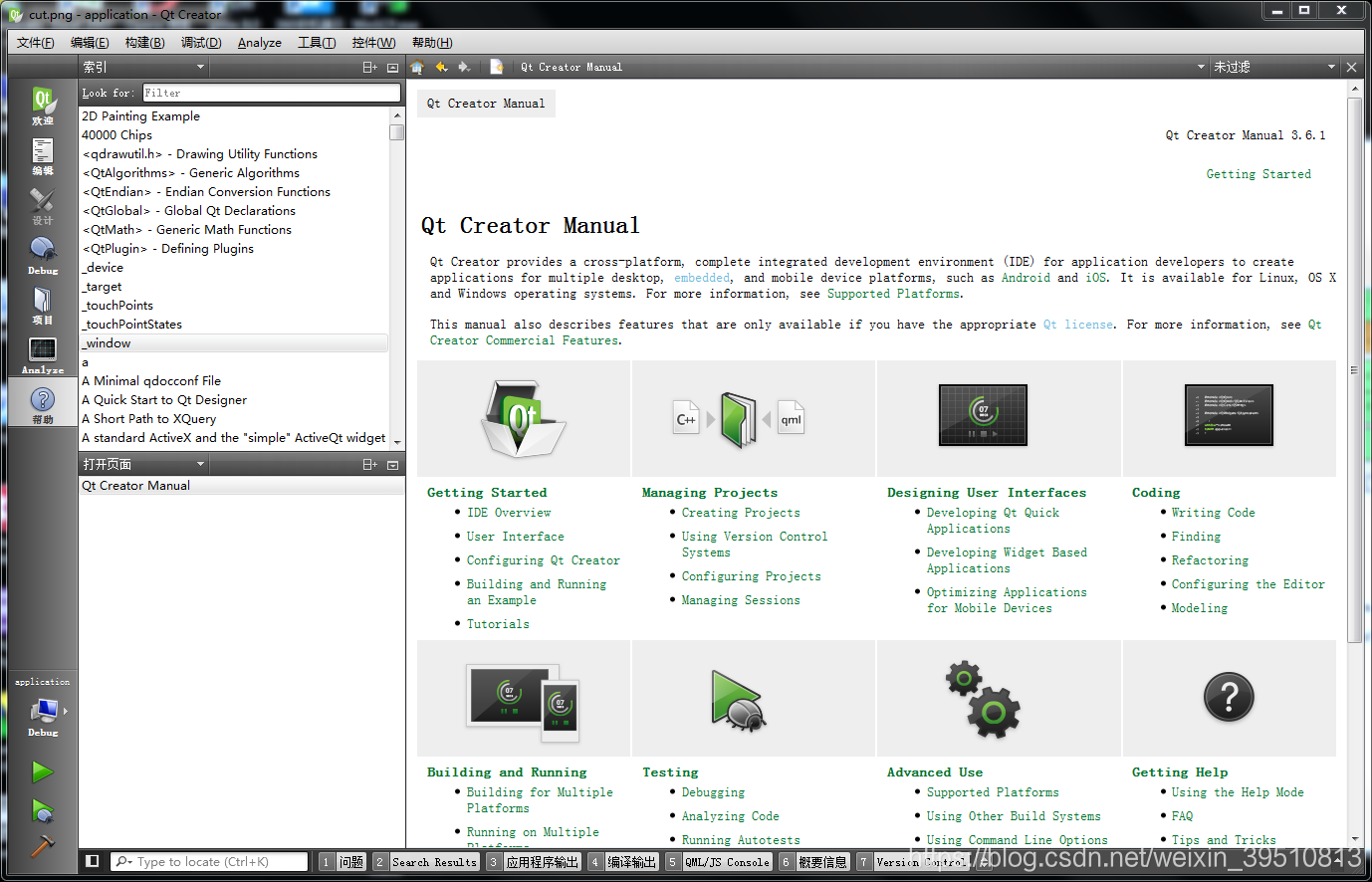Select Qt Creator Manual in open pages list
Image resolution: width=1372 pixels, height=882 pixels.
pyautogui.click(x=241, y=486)
